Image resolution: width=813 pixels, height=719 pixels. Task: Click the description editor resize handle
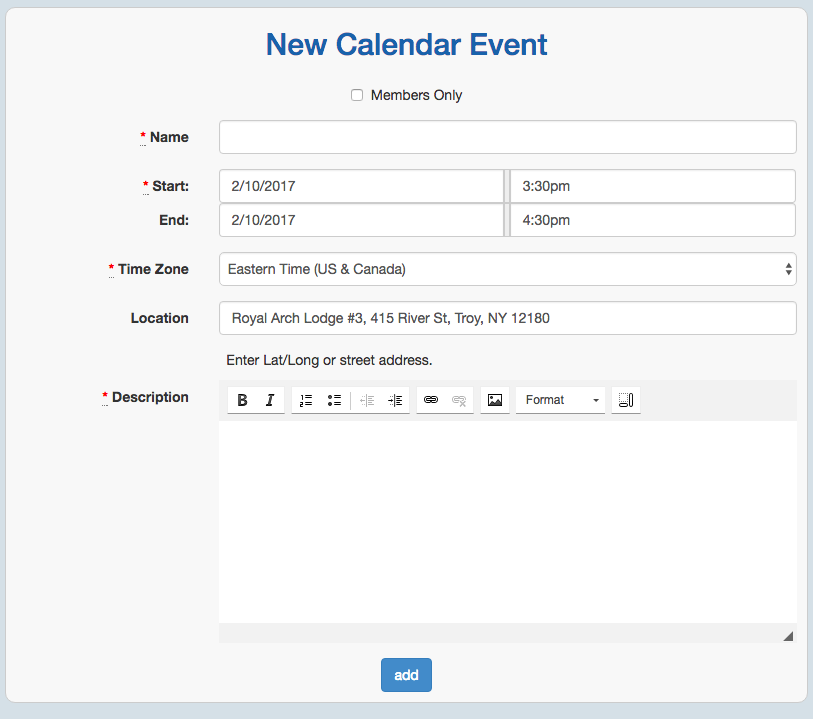[x=788, y=636]
